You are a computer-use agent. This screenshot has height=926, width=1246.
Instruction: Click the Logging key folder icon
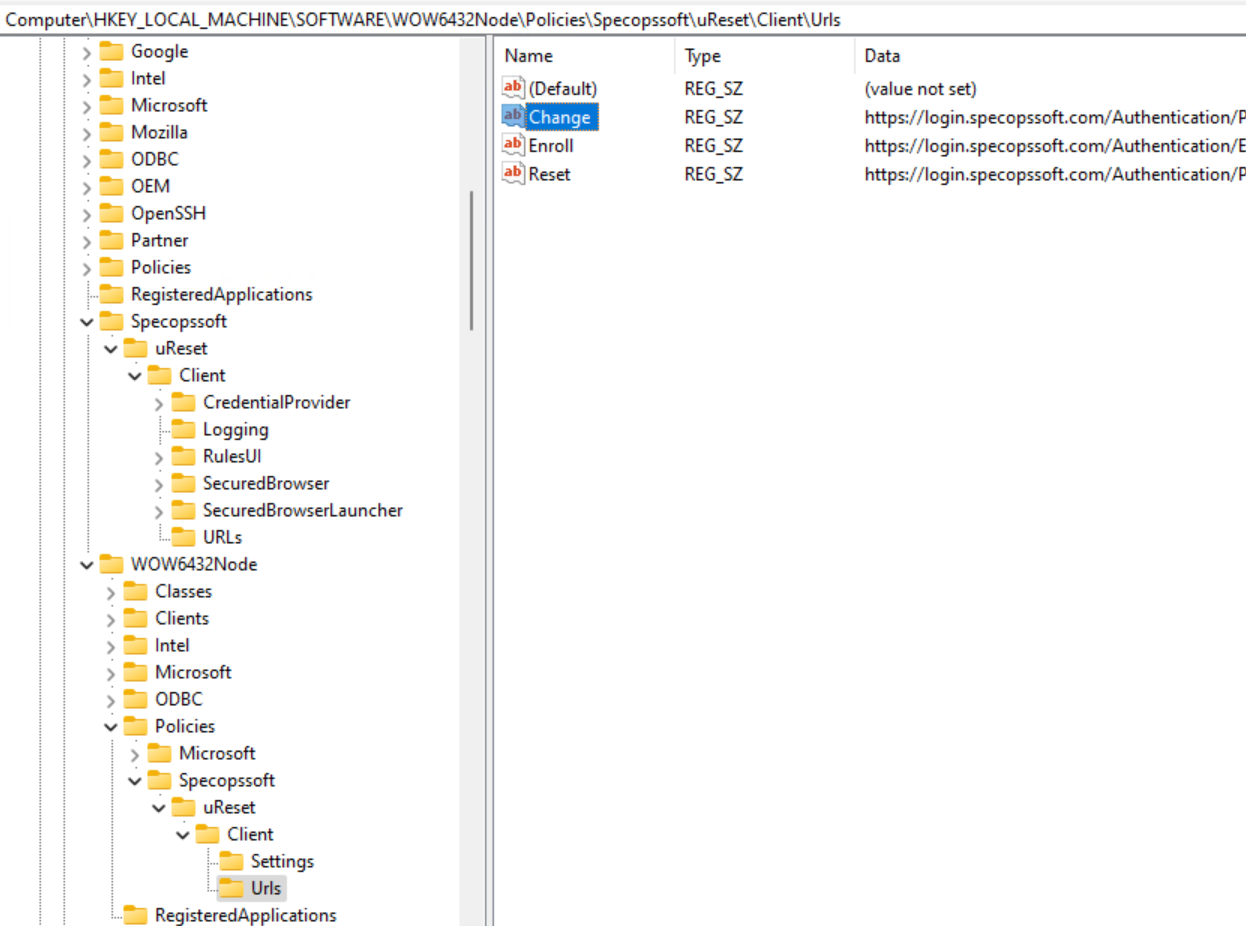click(x=183, y=429)
